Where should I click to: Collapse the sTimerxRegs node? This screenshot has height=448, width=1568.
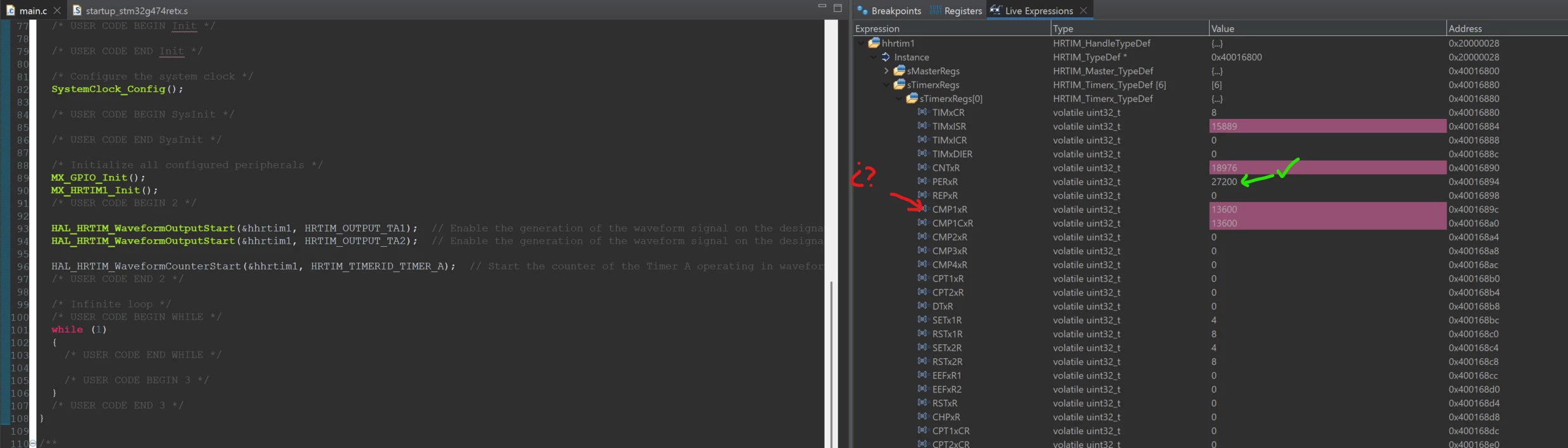pos(886,85)
